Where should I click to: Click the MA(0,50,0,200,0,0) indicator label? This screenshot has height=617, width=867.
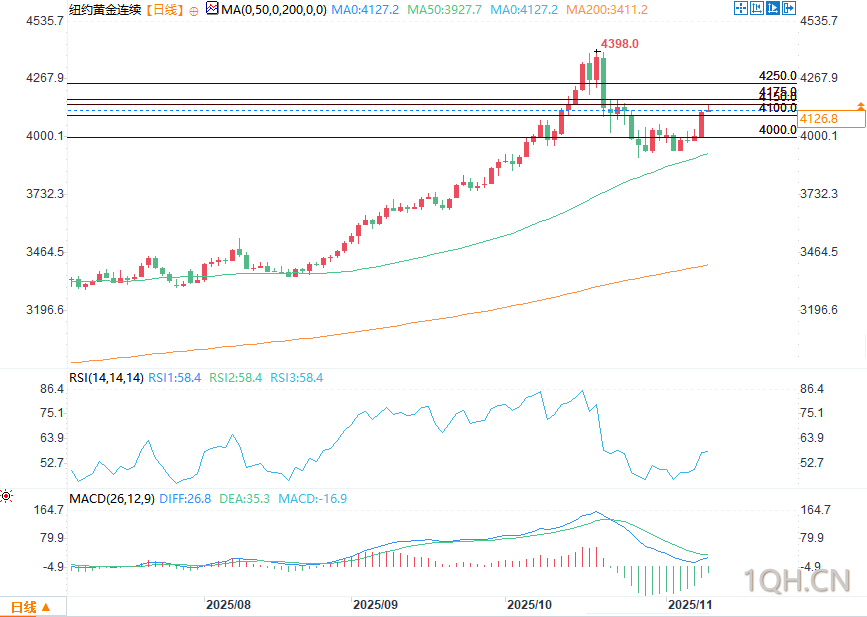click(274, 9)
